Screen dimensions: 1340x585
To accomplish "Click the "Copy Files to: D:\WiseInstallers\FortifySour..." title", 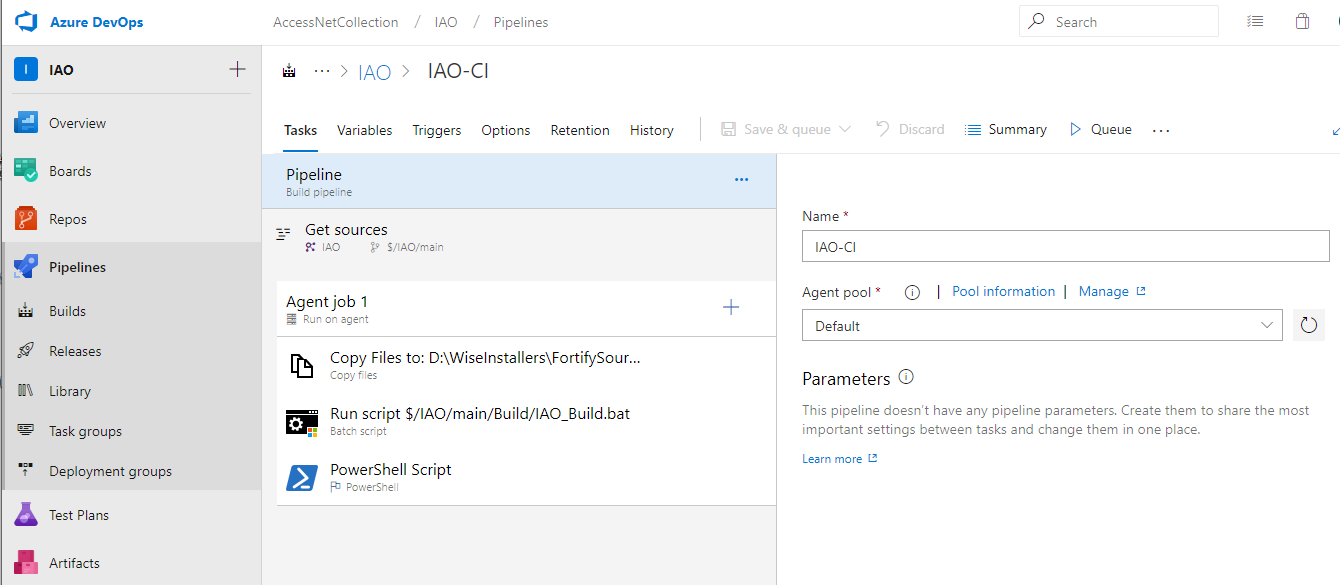I will (x=485, y=358).
